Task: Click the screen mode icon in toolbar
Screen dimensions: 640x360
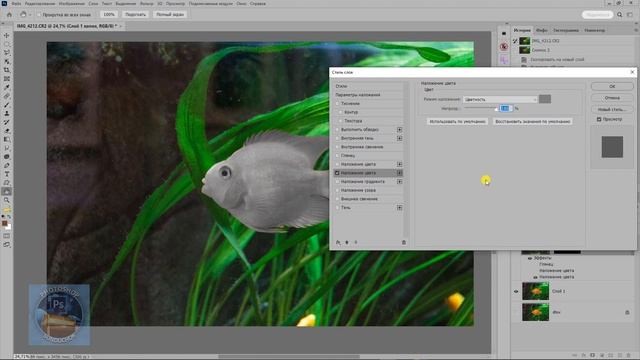Action: [x=7, y=244]
